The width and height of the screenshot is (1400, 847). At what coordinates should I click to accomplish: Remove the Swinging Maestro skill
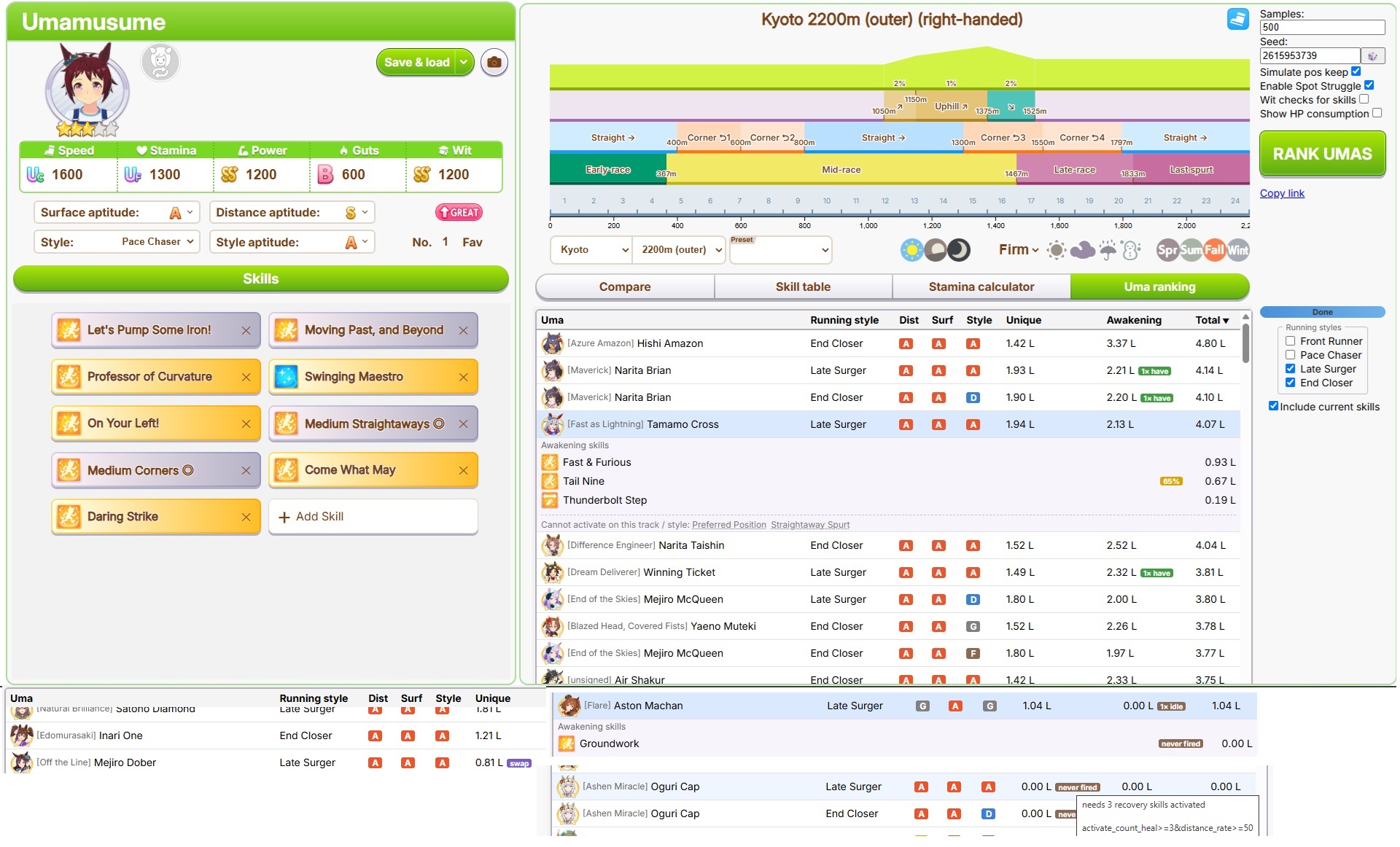pos(463,378)
